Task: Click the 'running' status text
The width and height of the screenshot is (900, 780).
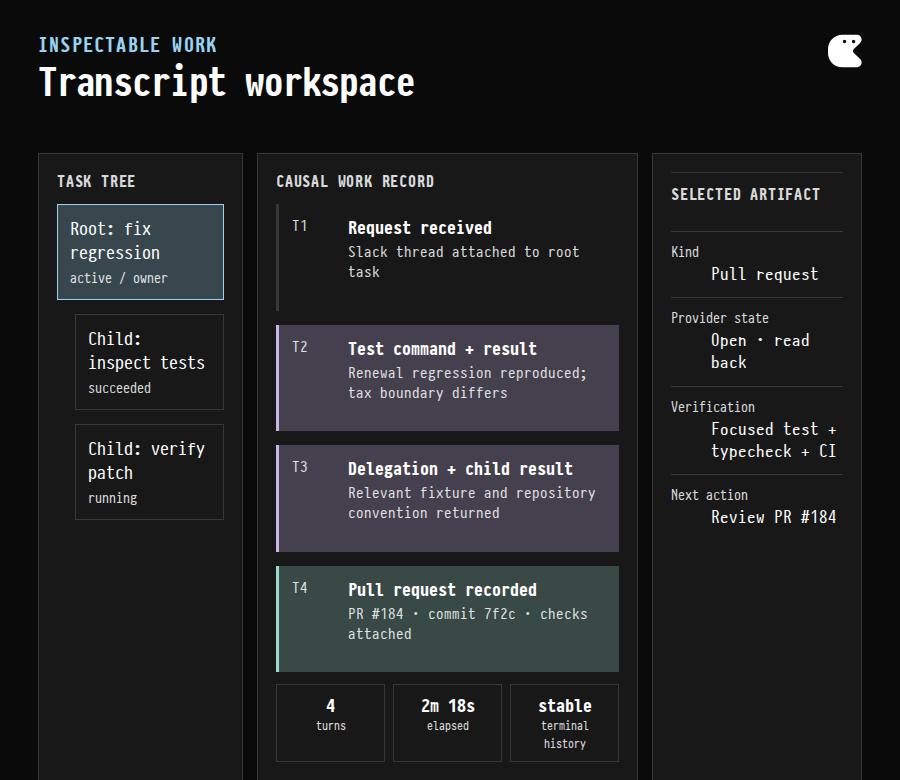Action: (x=112, y=498)
